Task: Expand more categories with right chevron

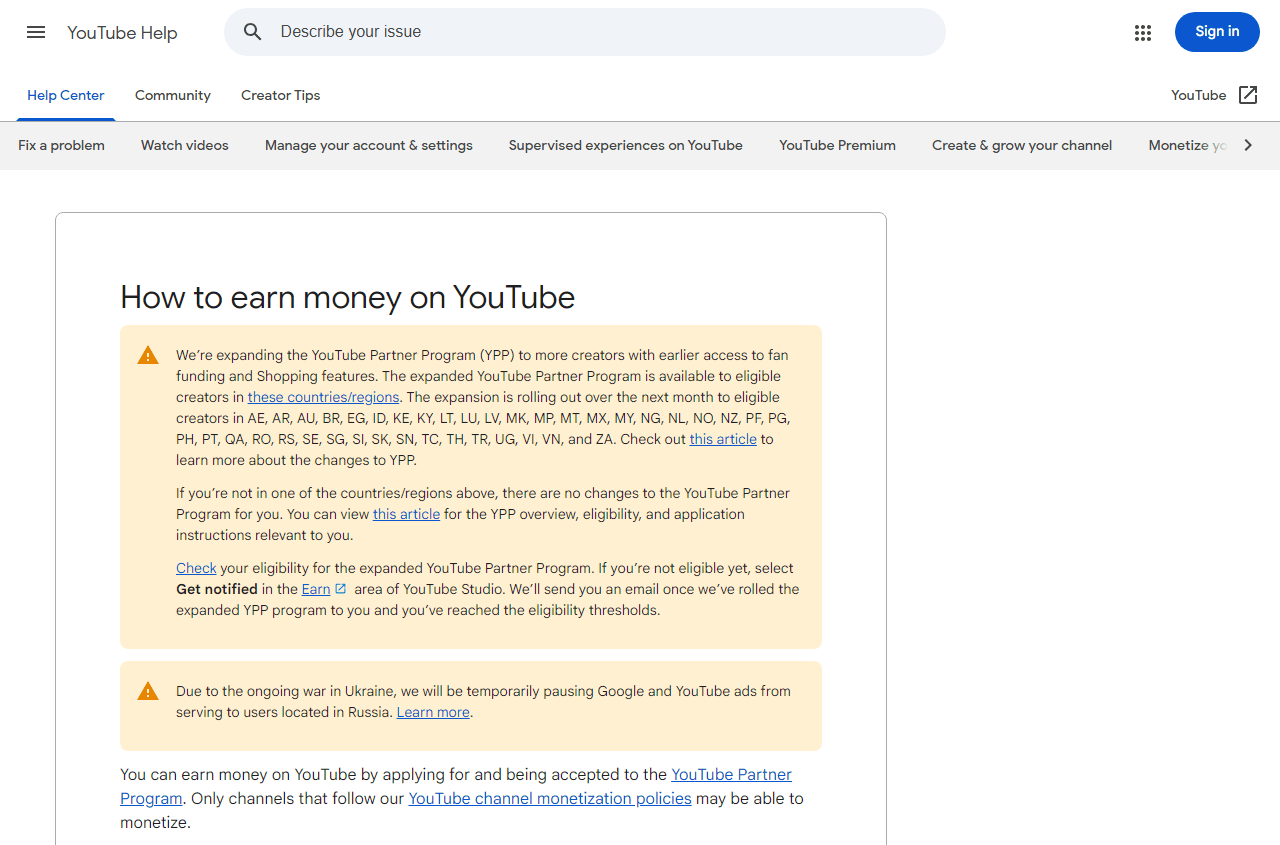Action: point(1248,145)
